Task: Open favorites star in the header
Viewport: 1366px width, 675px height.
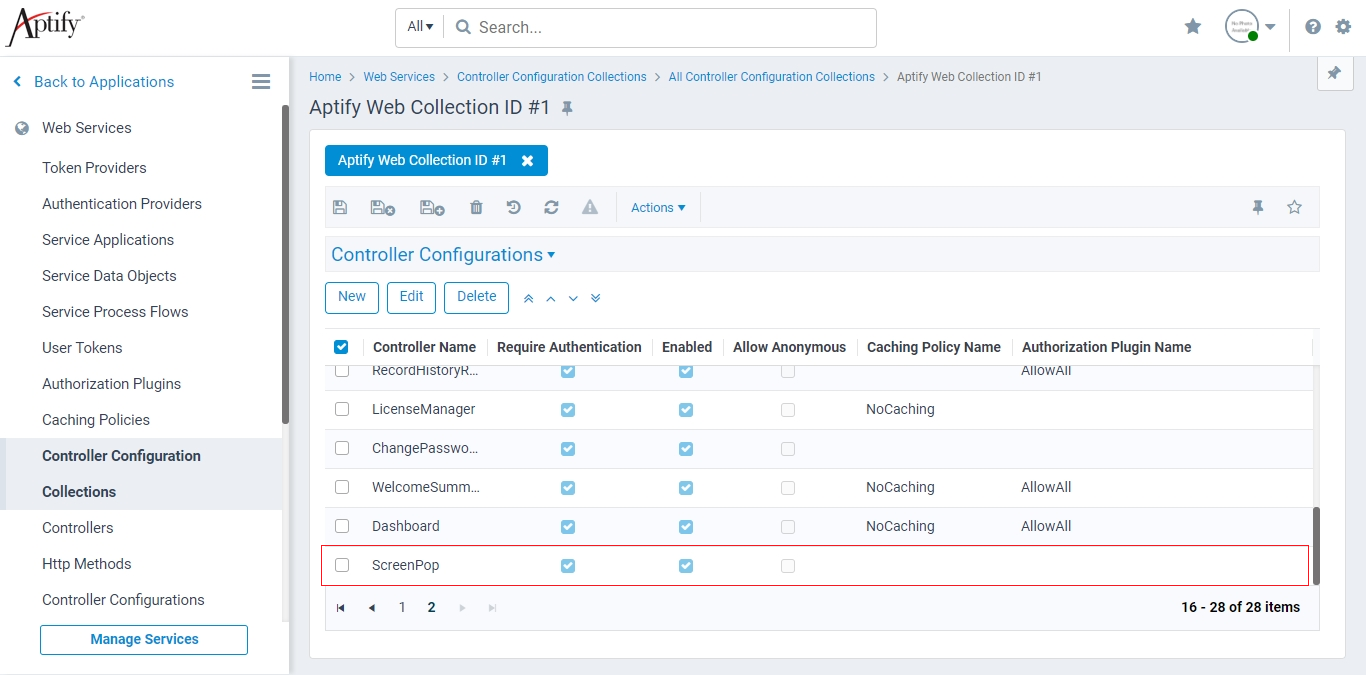Action: coord(1193,27)
